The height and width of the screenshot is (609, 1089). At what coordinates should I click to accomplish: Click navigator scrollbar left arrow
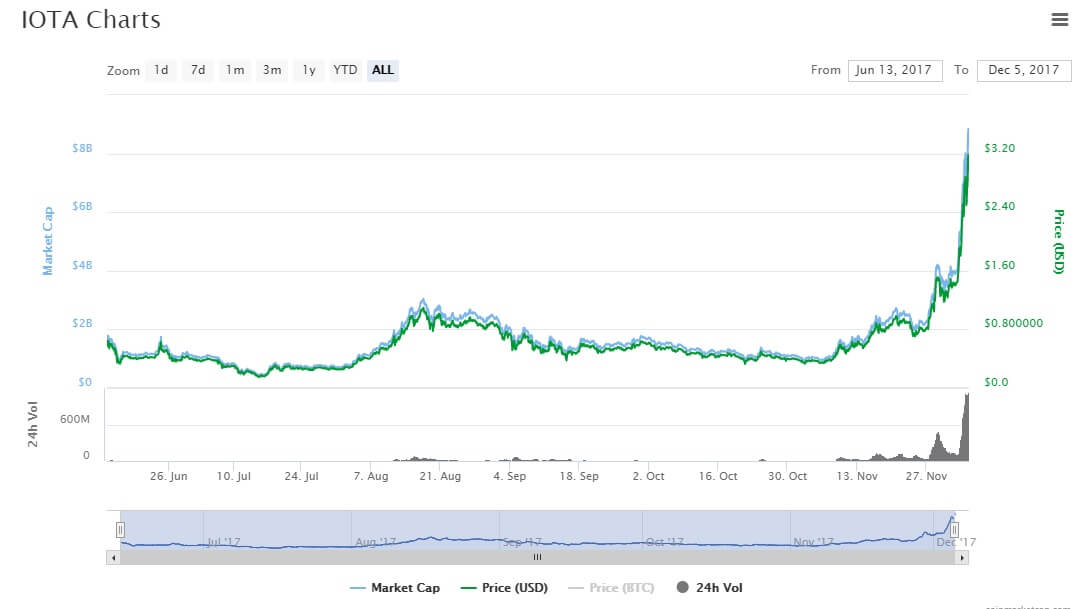113,557
